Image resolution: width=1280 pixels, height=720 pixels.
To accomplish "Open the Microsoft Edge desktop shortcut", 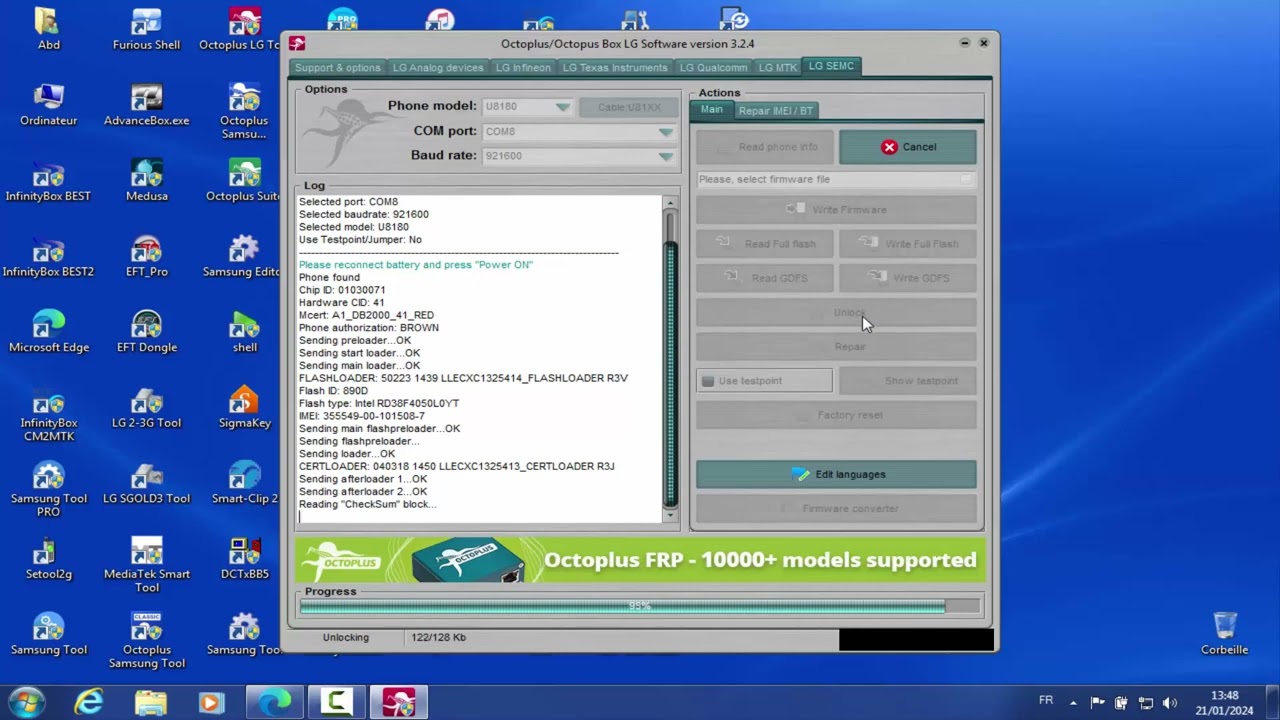I will pyautogui.click(x=48, y=332).
